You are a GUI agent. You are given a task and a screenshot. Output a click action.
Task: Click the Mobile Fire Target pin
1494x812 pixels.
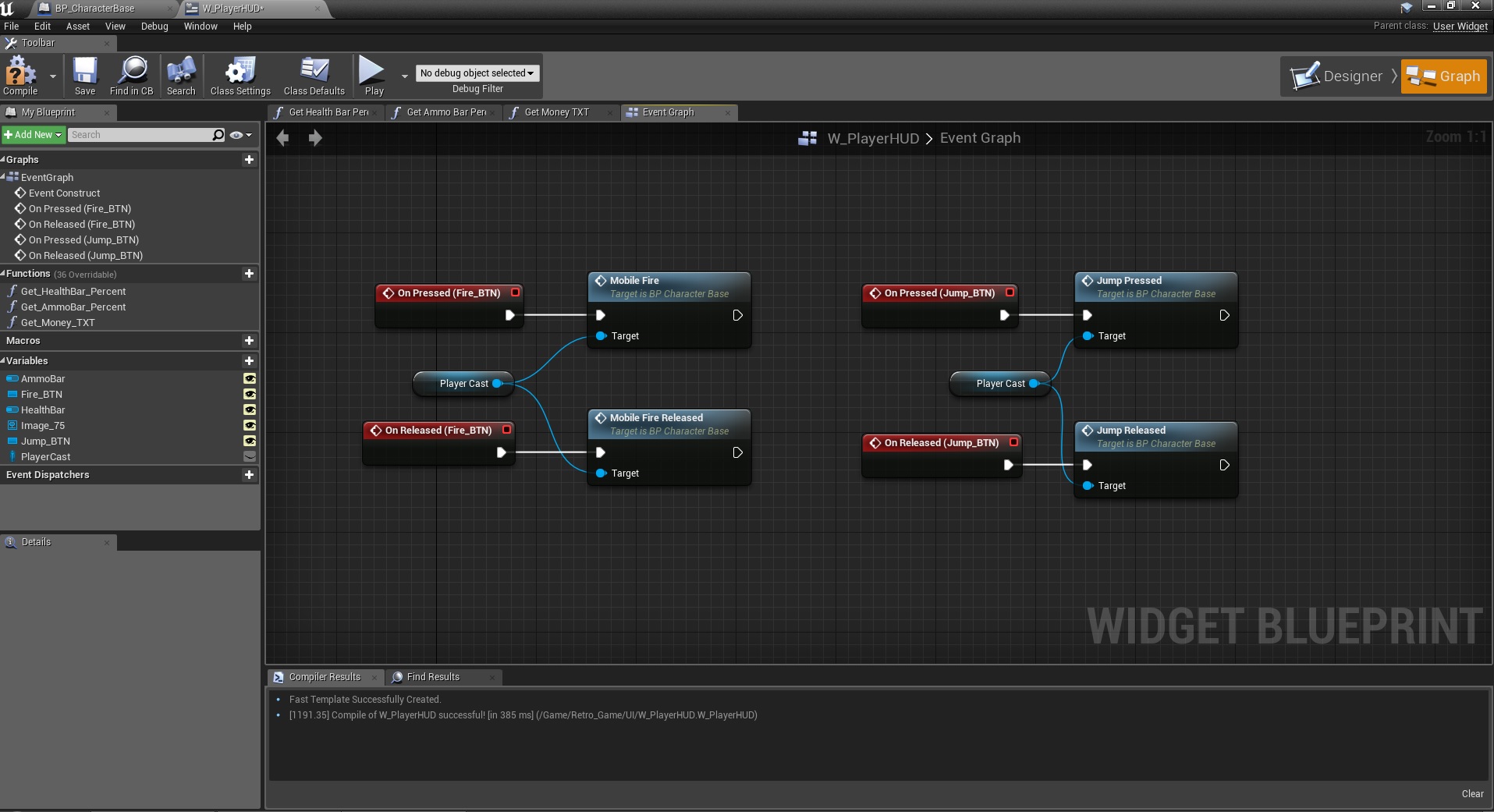(x=602, y=336)
